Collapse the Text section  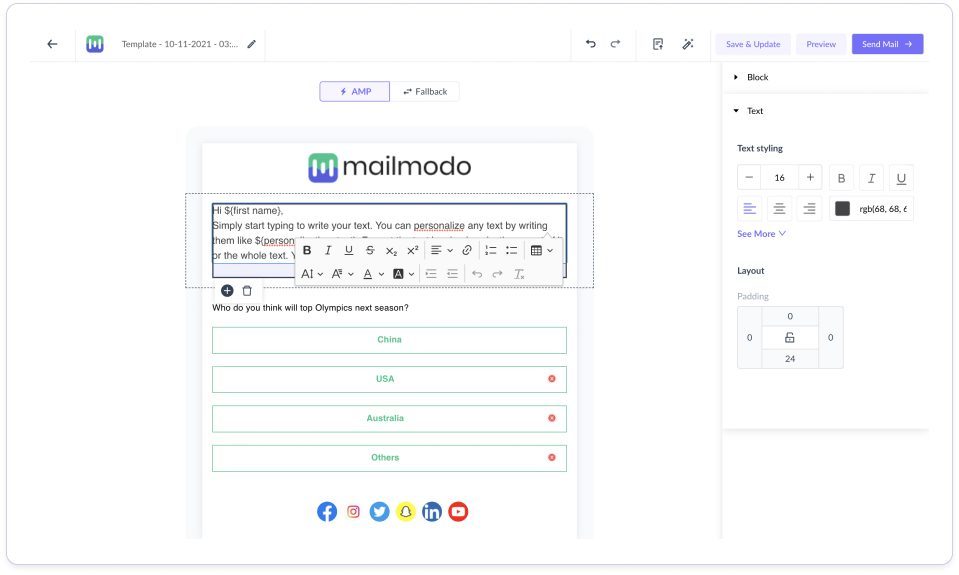click(749, 111)
